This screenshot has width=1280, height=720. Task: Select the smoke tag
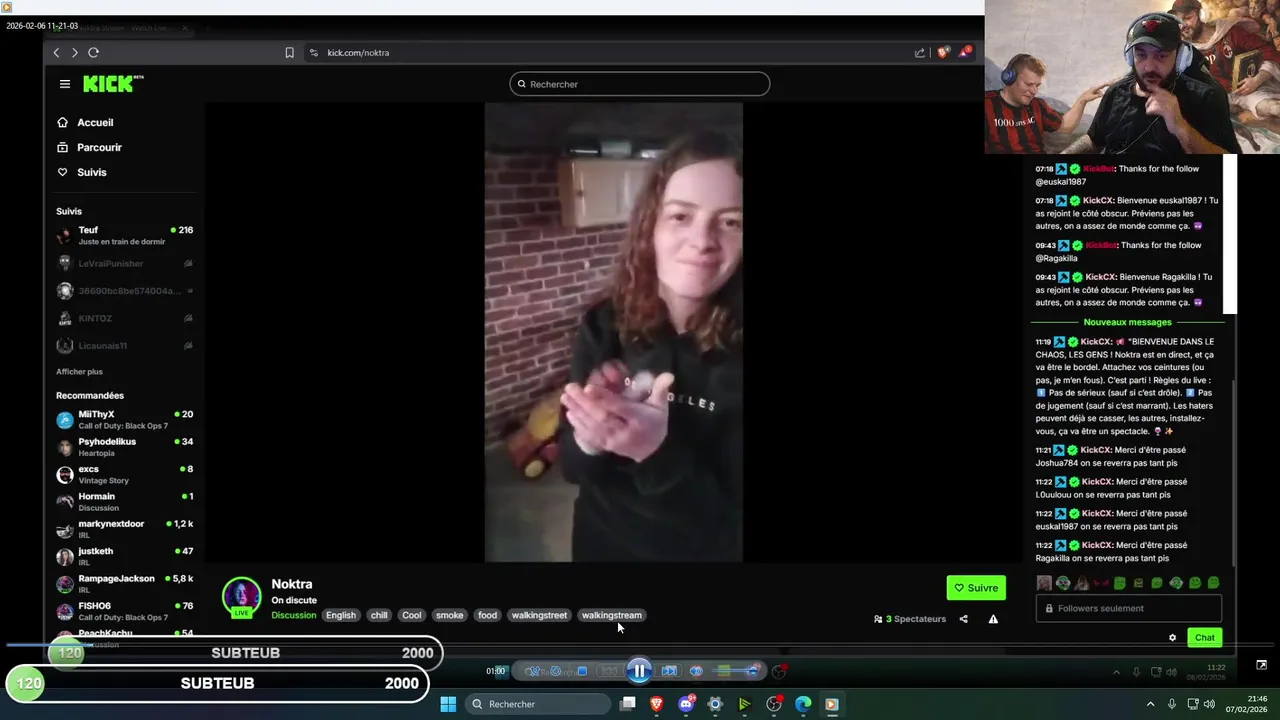click(x=450, y=615)
